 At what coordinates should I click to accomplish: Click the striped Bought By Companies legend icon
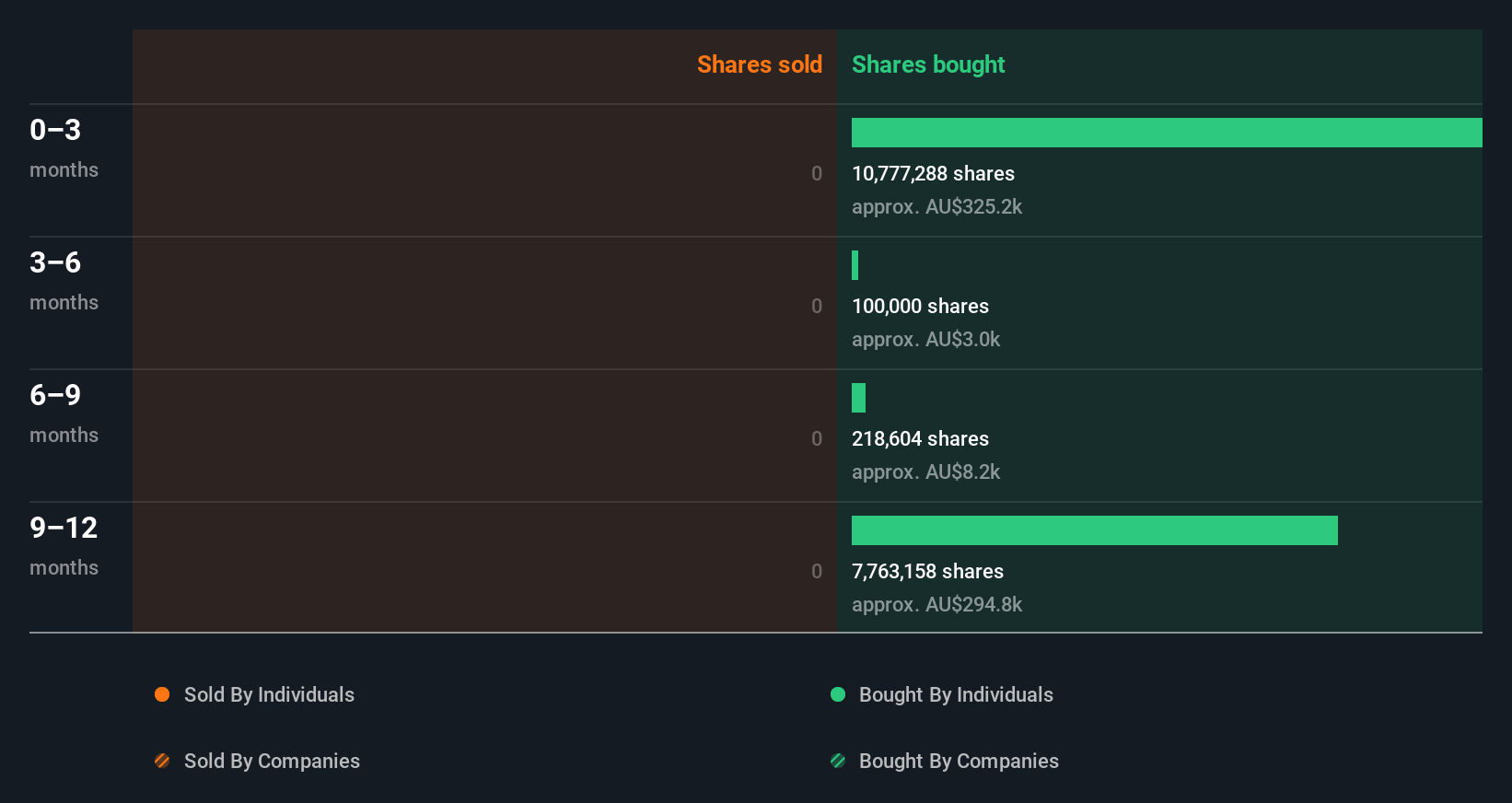tap(838, 761)
